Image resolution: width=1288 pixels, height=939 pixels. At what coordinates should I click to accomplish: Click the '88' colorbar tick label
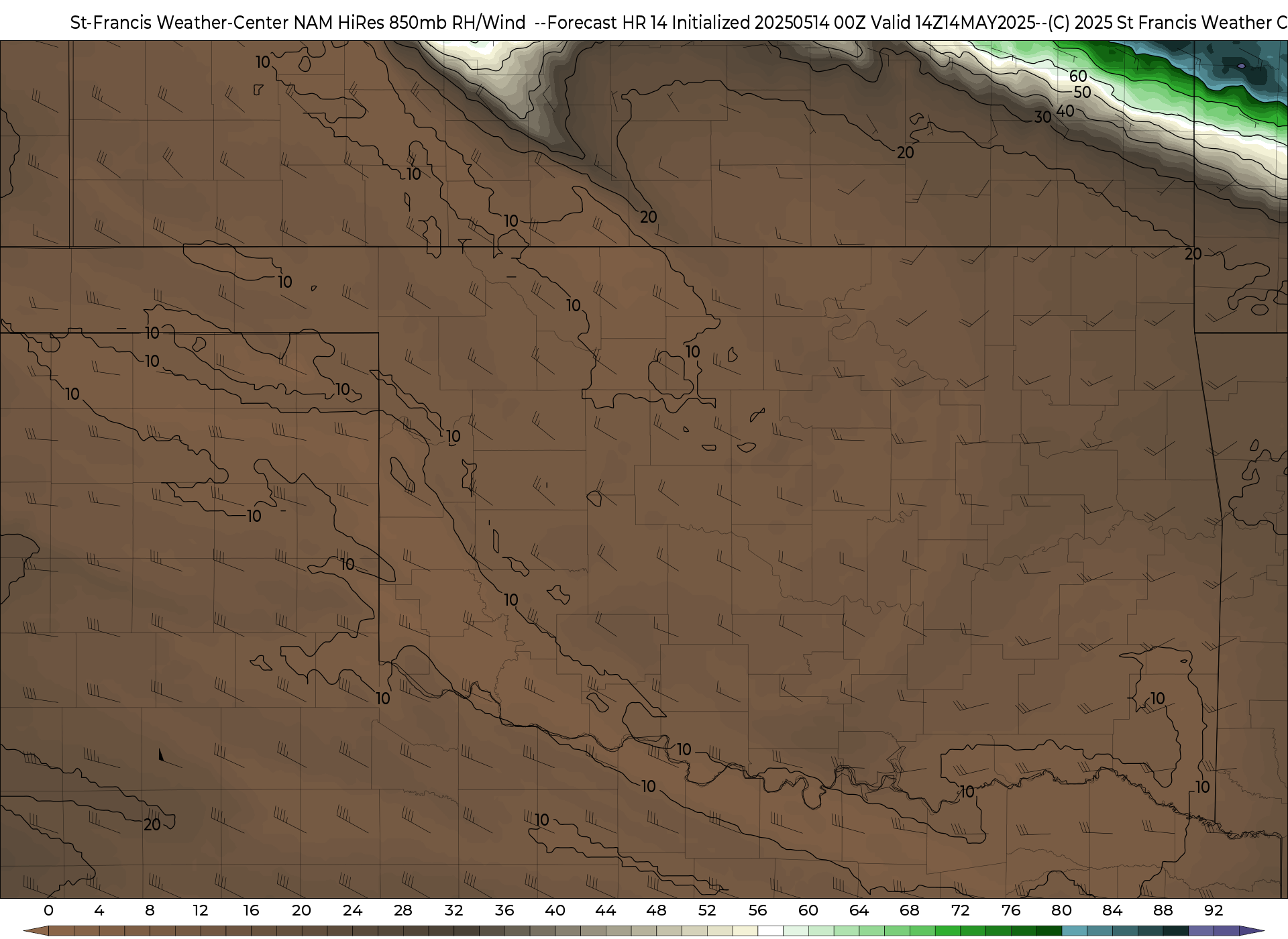[1163, 910]
